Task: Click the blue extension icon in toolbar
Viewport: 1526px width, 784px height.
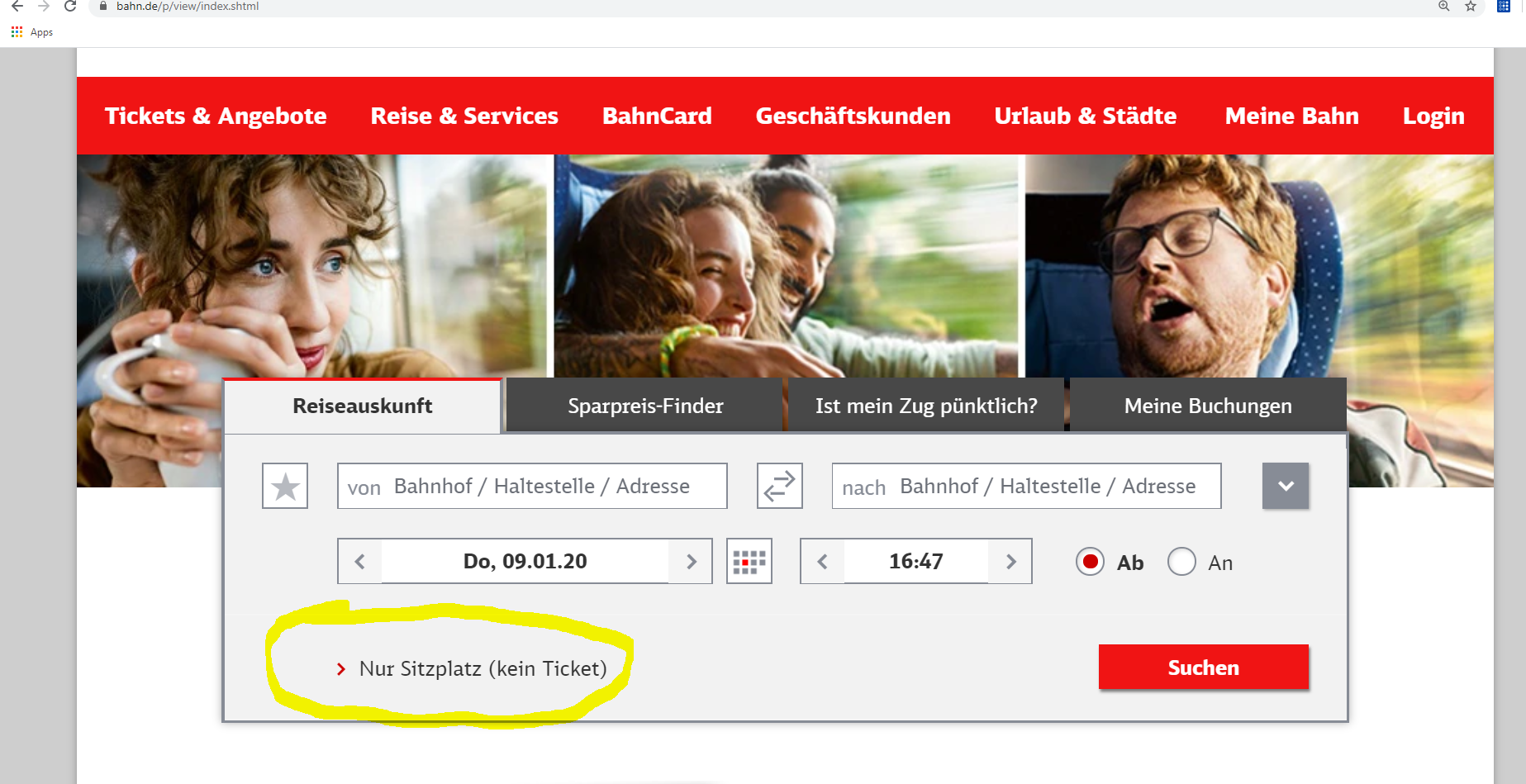Action: point(1504,7)
